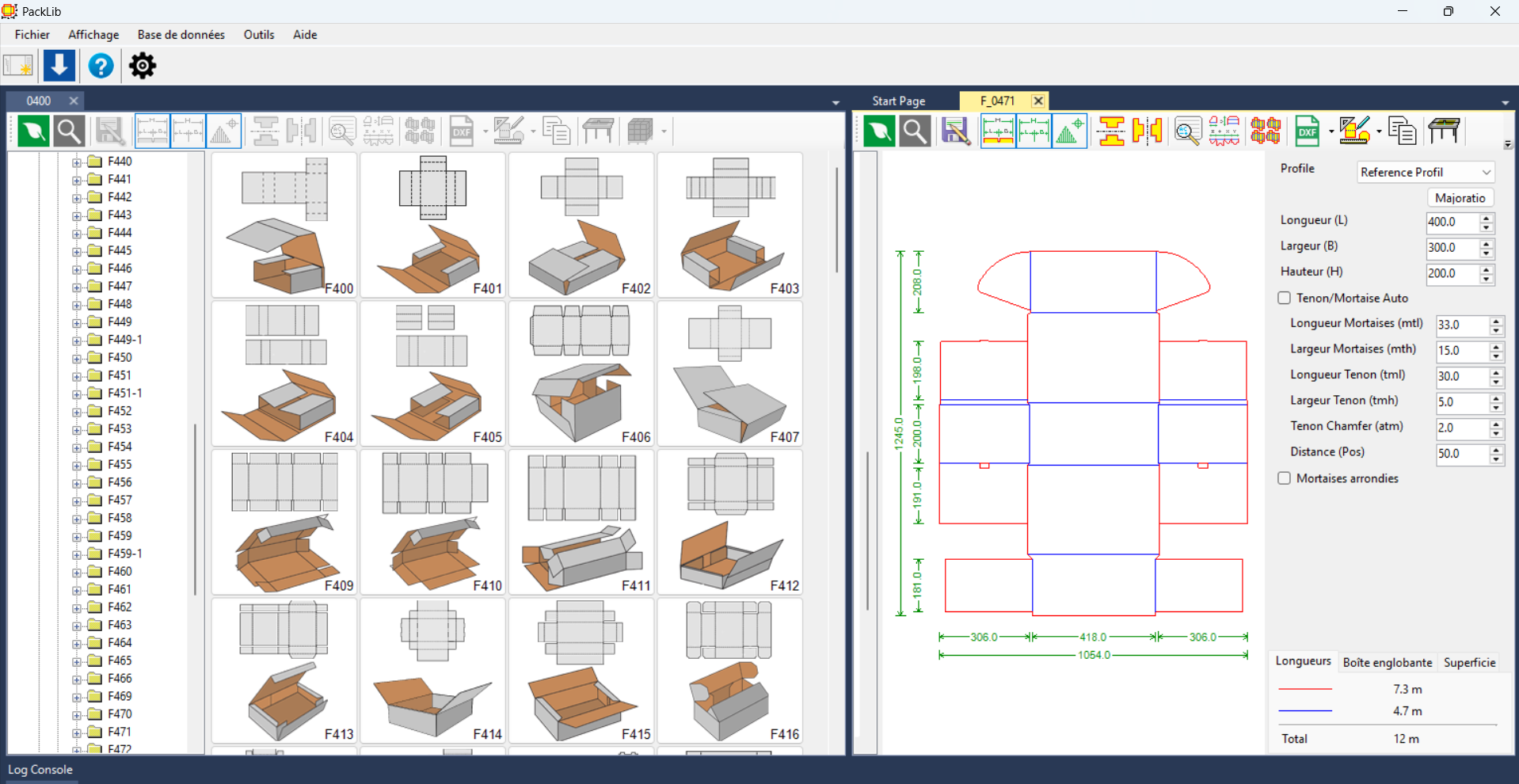Open the Fichier menu
The height and width of the screenshot is (784, 1519).
(x=32, y=35)
